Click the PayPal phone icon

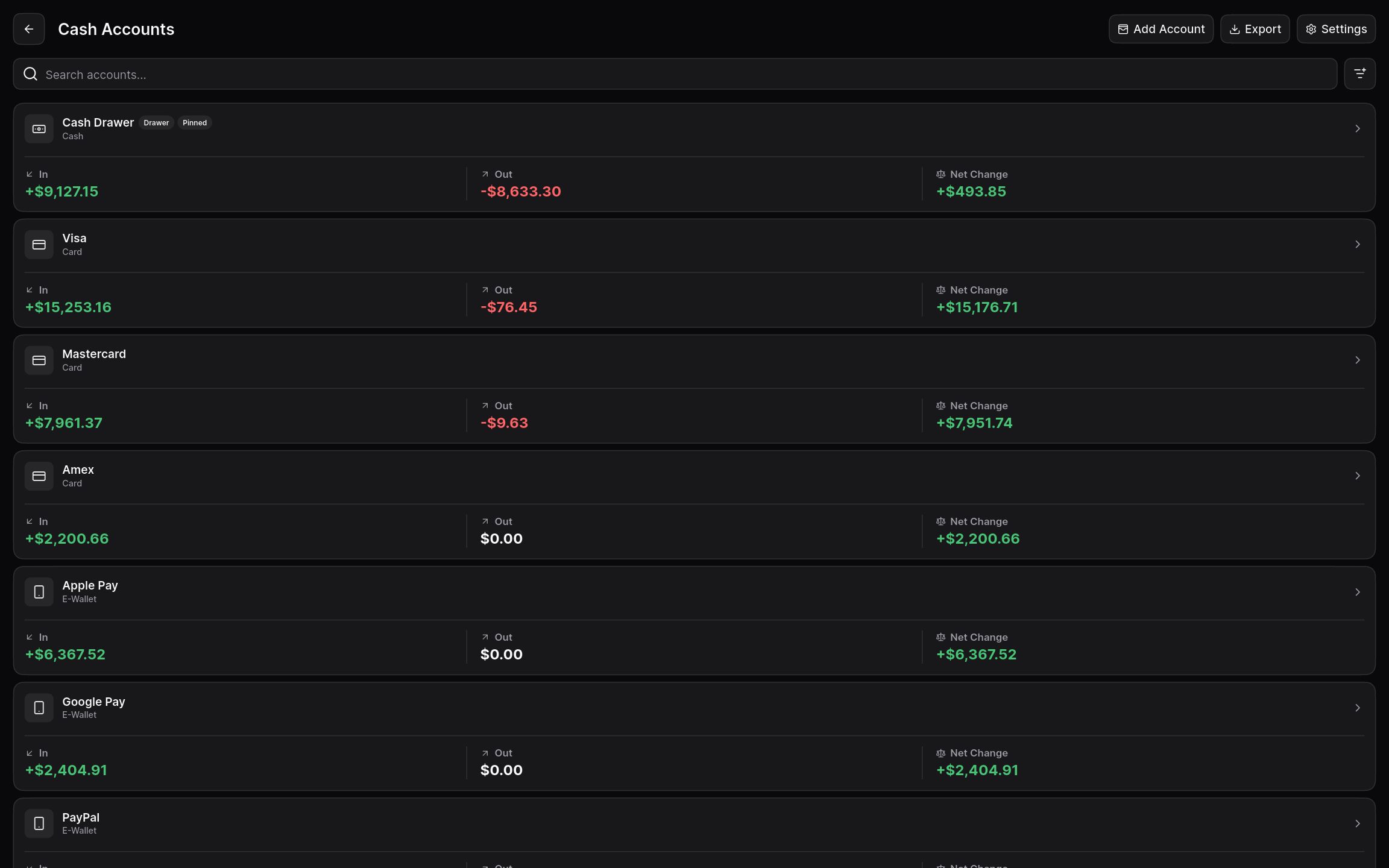[x=39, y=823]
